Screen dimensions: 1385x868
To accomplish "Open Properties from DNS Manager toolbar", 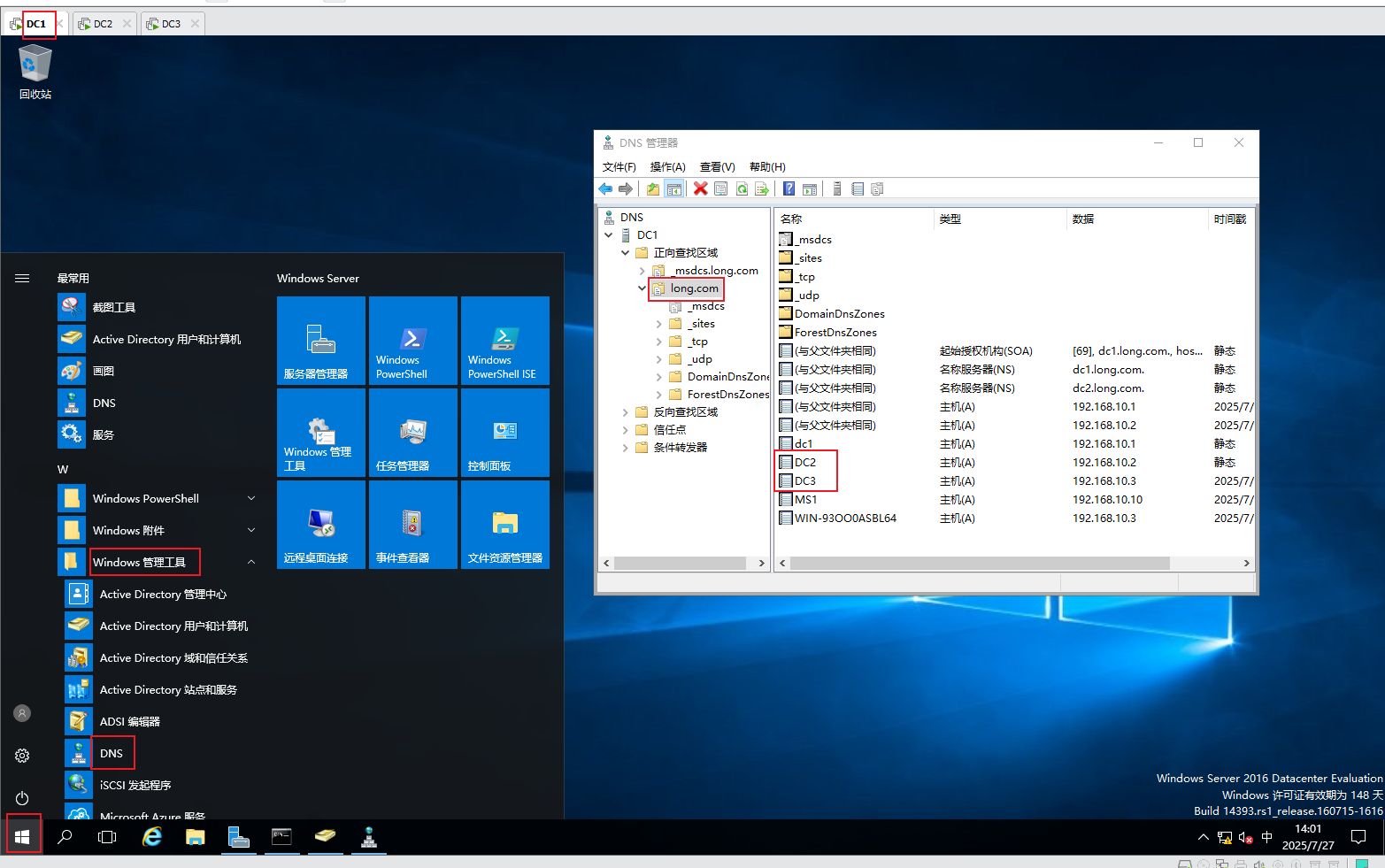I will point(721,188).
